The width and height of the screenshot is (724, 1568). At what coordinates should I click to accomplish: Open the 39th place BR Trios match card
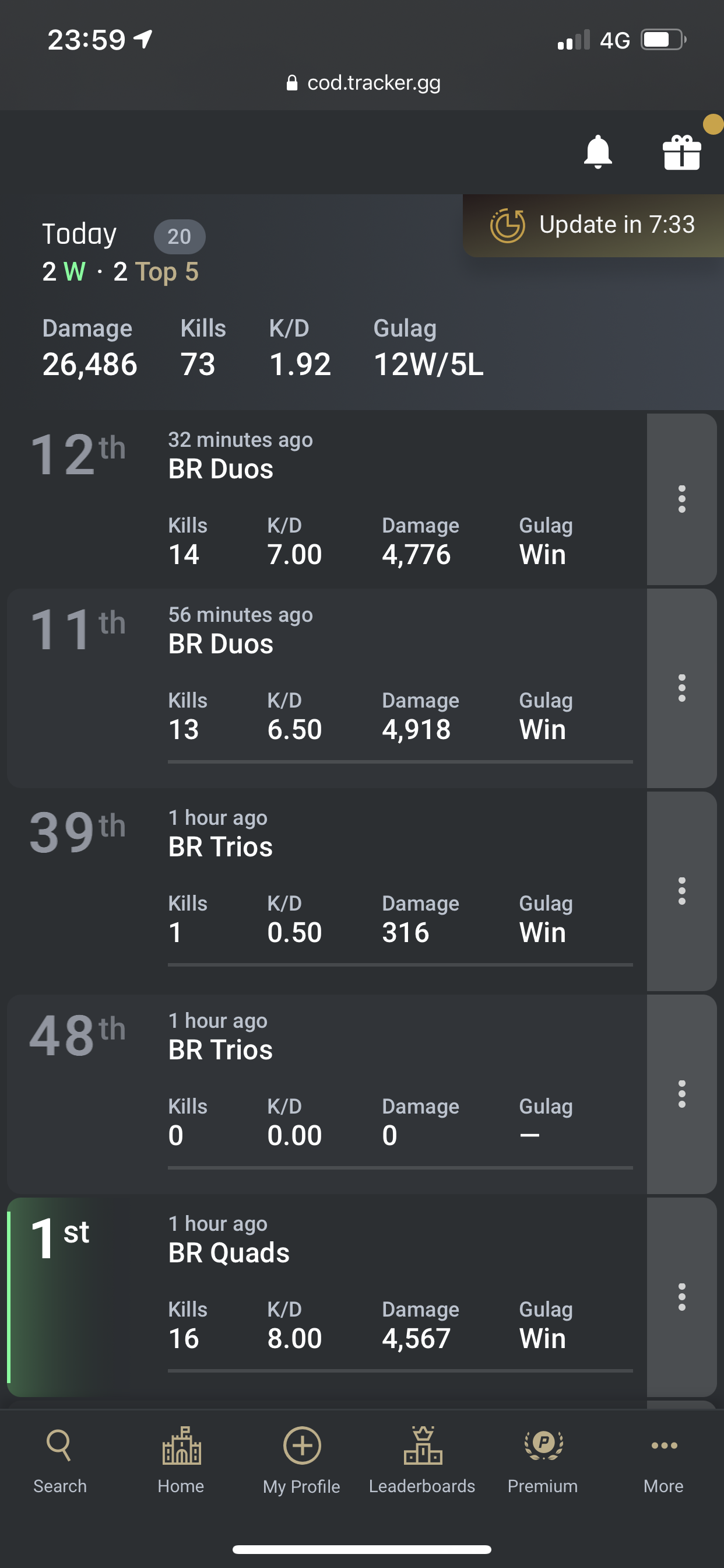[x=326, y=891]
